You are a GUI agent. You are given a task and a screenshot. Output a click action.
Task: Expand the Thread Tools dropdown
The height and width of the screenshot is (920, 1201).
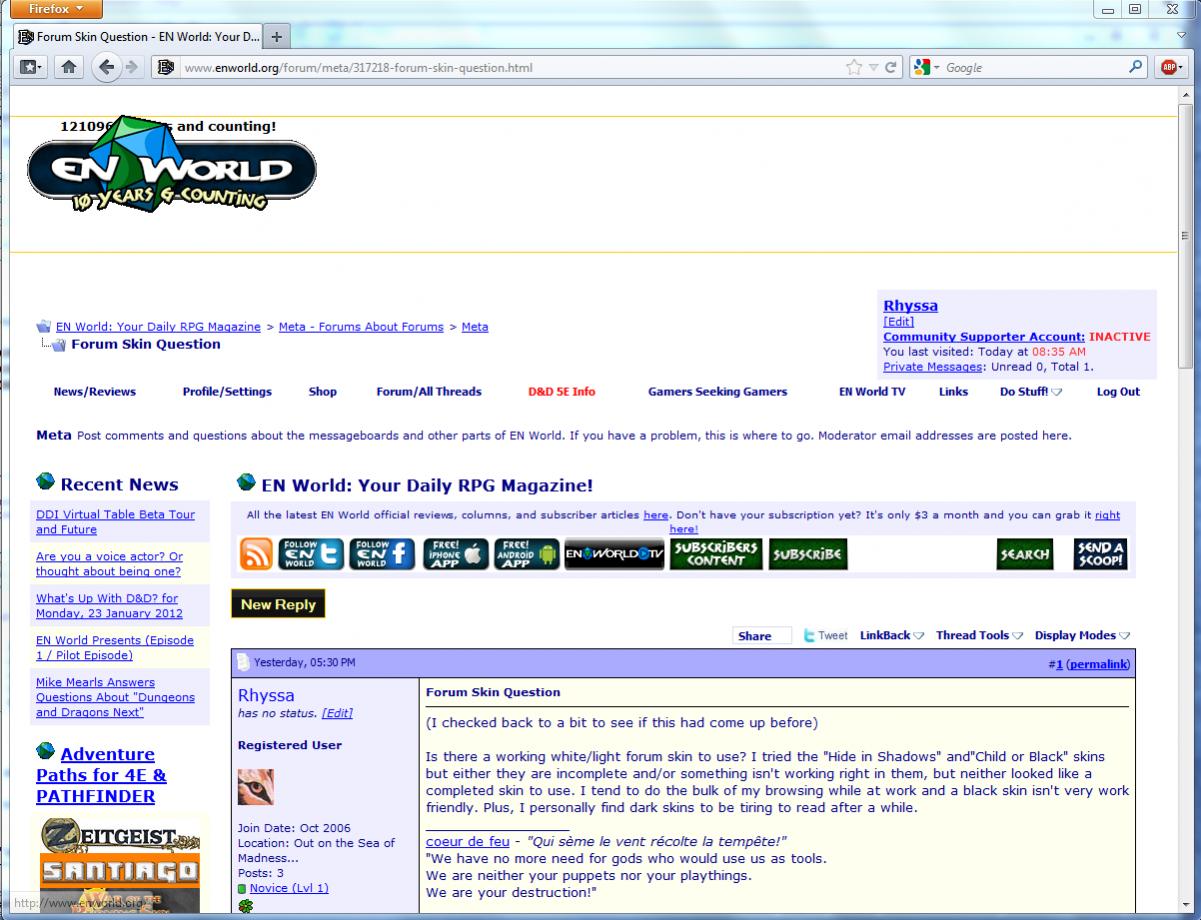click(x=980, y=635)
